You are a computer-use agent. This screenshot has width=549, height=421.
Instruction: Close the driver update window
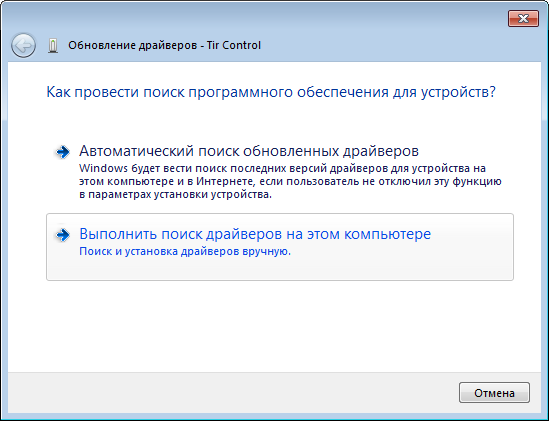point(523,19)
